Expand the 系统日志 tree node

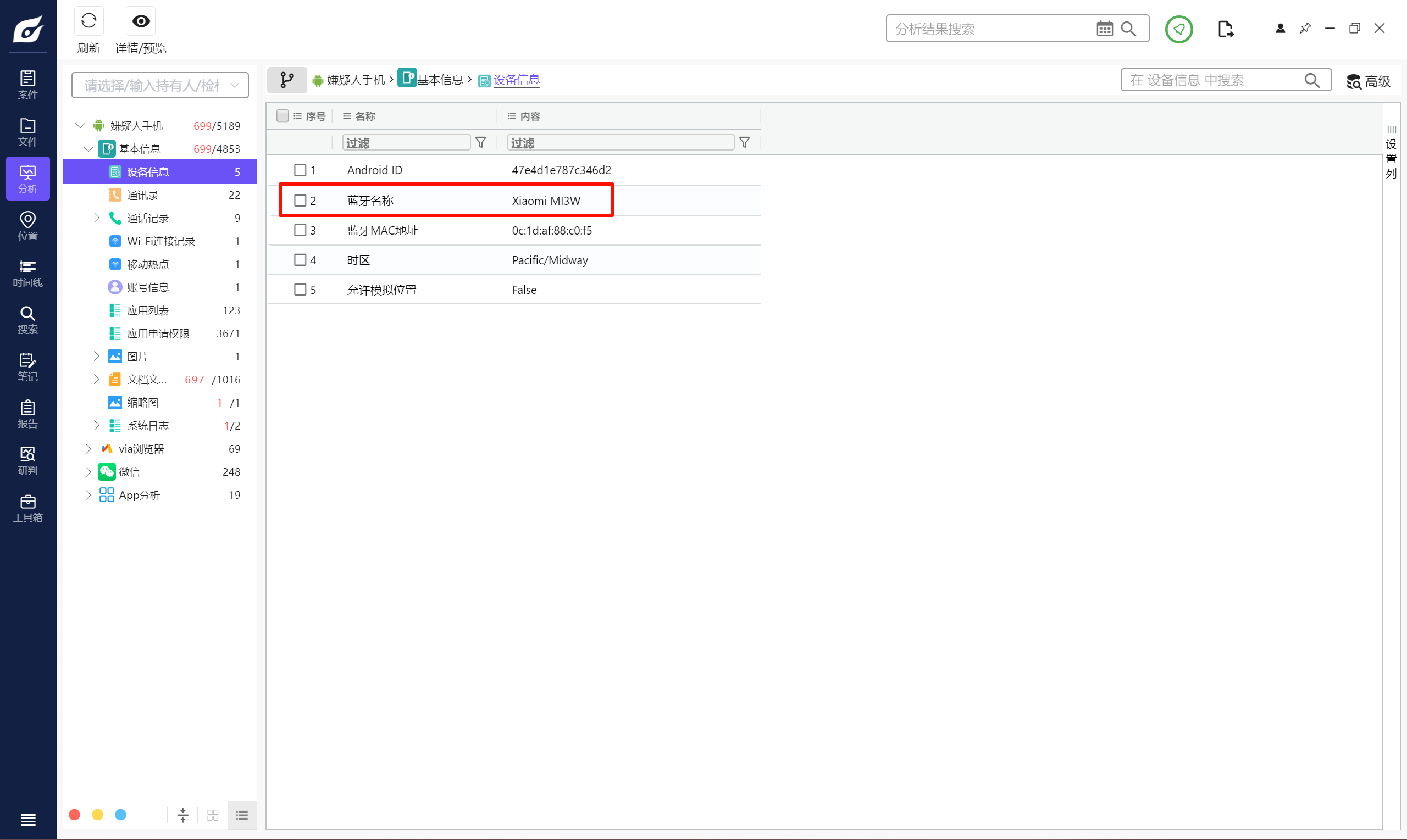click(x=96, y=426)
